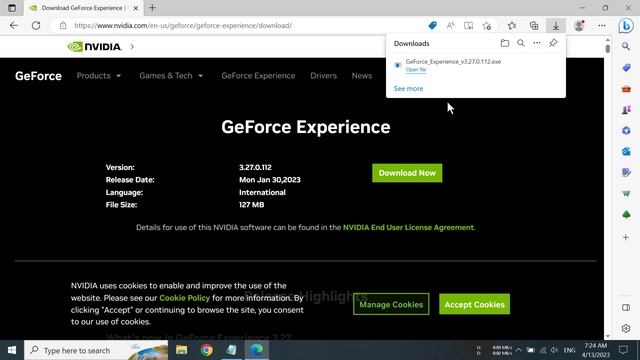
Task: Open NVIDIA End User License Agreement link
Action: 408,227
